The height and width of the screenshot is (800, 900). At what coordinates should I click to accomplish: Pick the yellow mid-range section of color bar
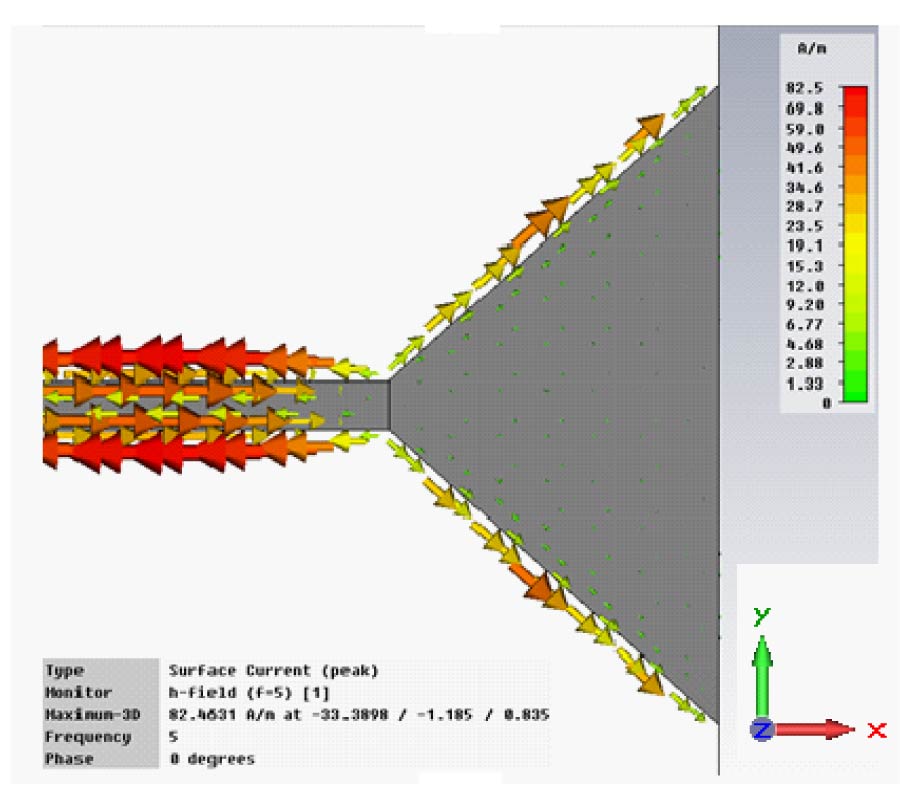pyautogui.click(x=853, y=245)
